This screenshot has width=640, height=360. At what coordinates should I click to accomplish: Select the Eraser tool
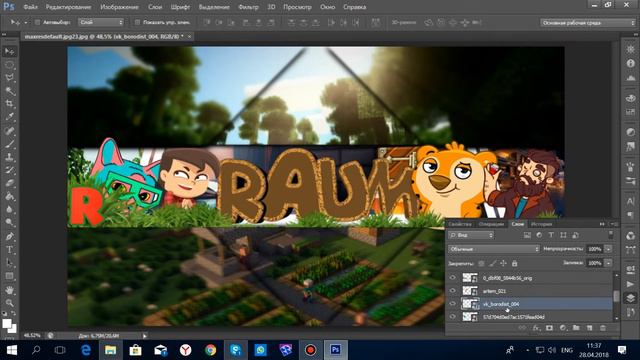pyautogui.click(x=9, y=183)
